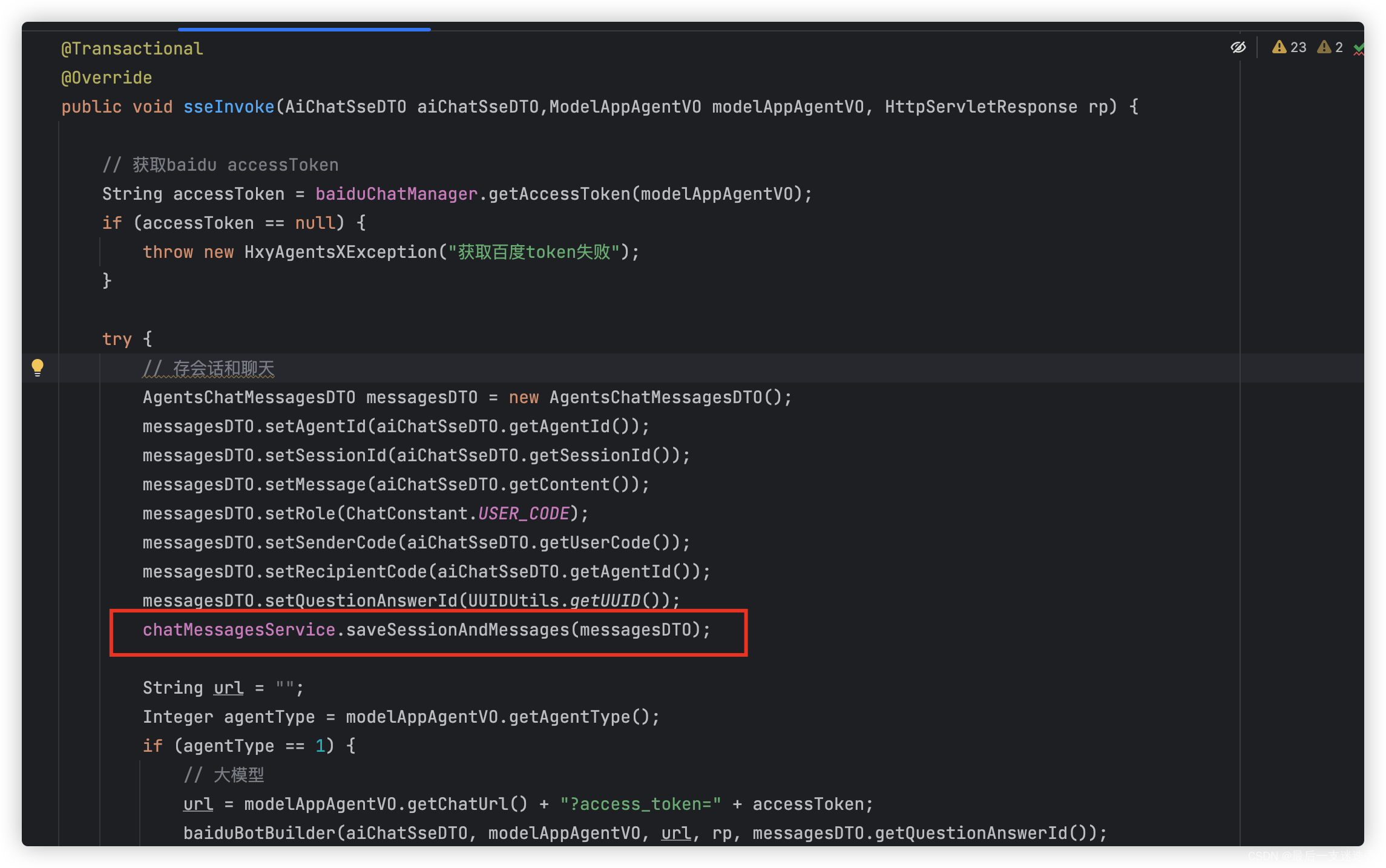This screenshot has width=1386, height=868.
Task: Toggle the inlay hints eye icon
Action: pos(1238,47)
